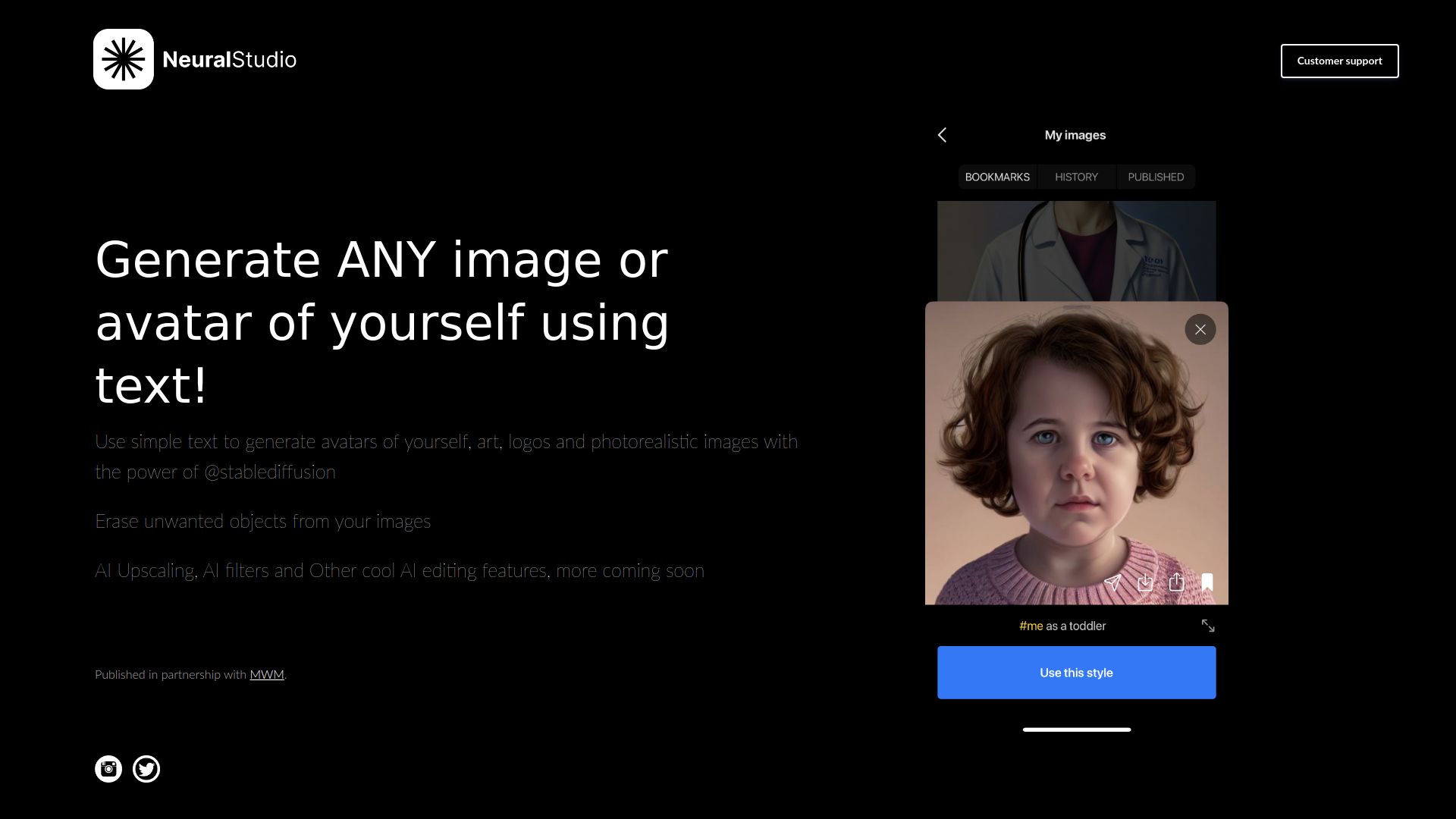Open the Twitter bird icon
The image size is (1456, 819).
click(x=146, y=769)
